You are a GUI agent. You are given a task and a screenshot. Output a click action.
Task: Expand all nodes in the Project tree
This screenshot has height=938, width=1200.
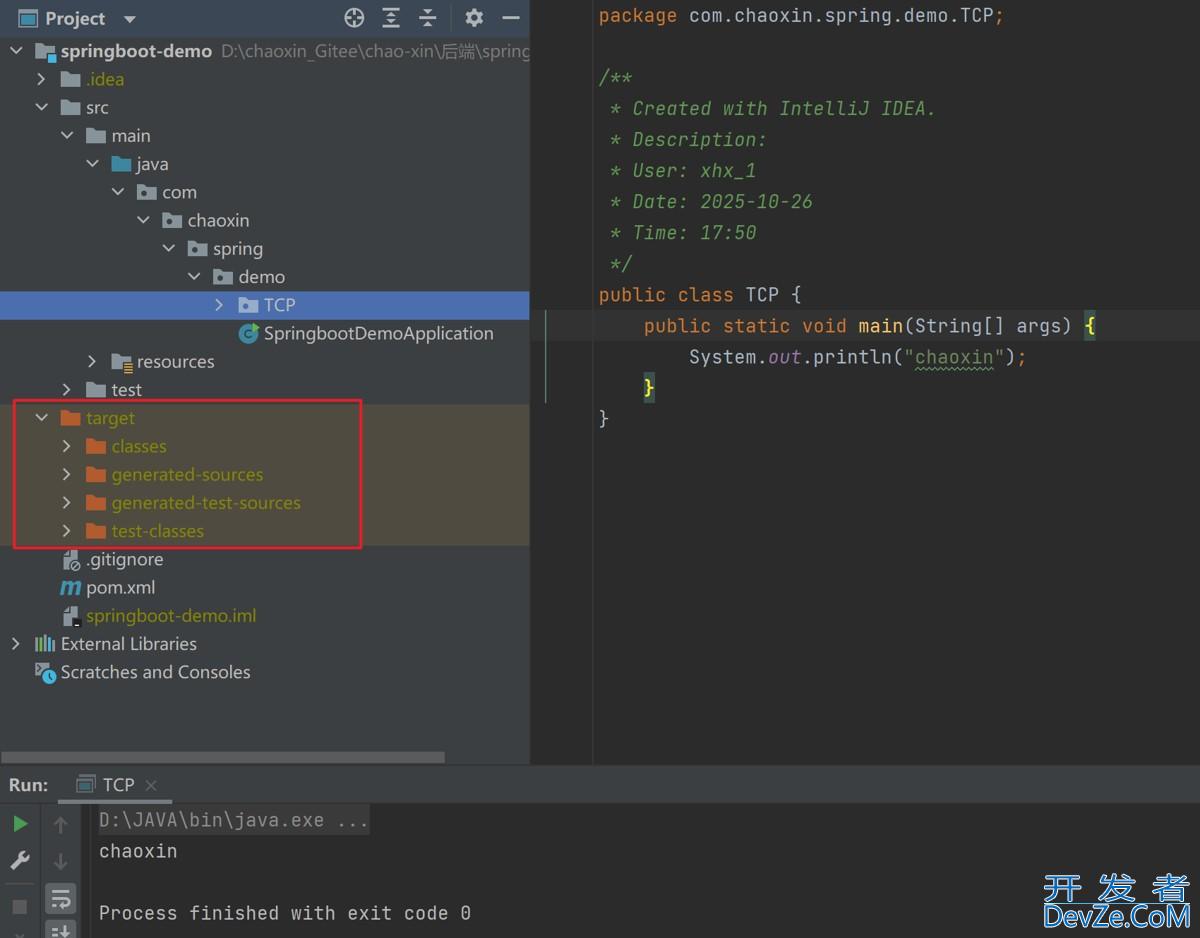pos(391,17)
